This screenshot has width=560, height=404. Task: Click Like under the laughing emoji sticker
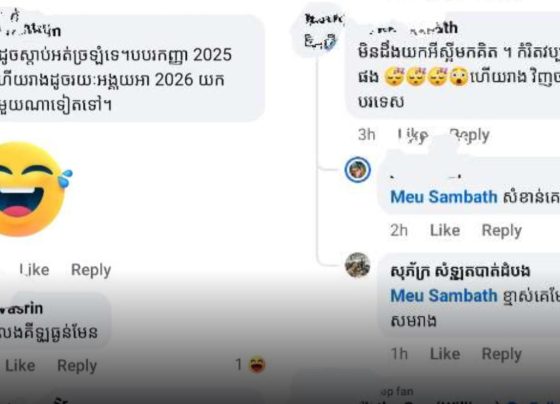click(x=34, y=270)
